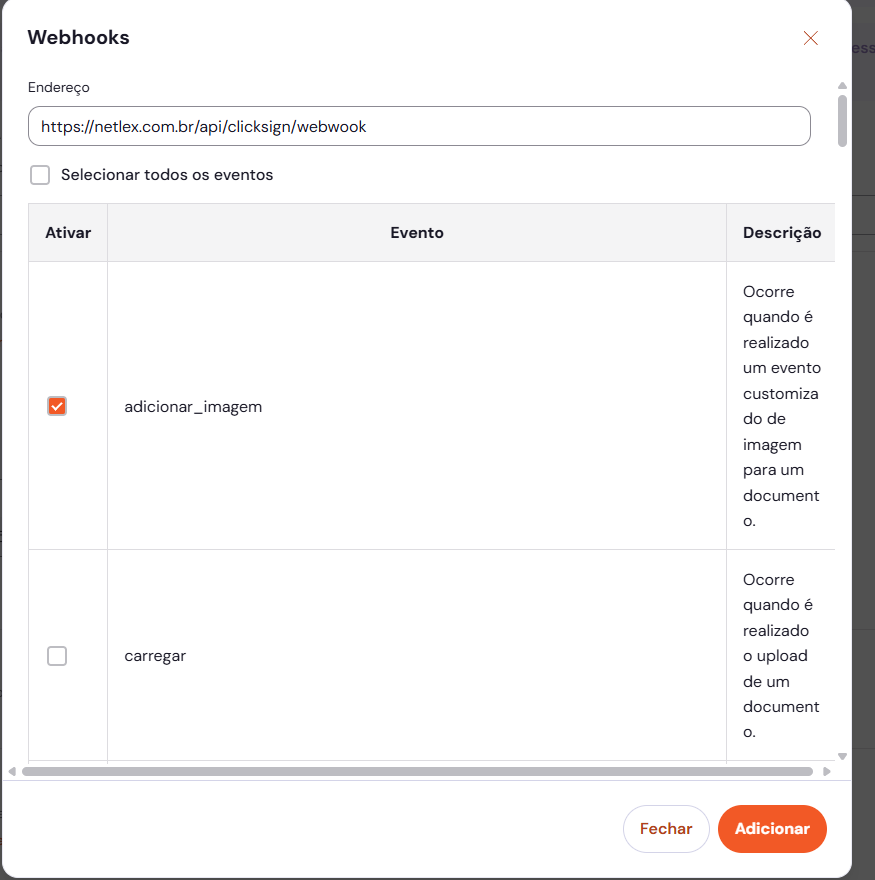Viewport: 875px width, 880px height.
Task: Click the vertical scrollbar down arrow
Action: coord(842,756)
